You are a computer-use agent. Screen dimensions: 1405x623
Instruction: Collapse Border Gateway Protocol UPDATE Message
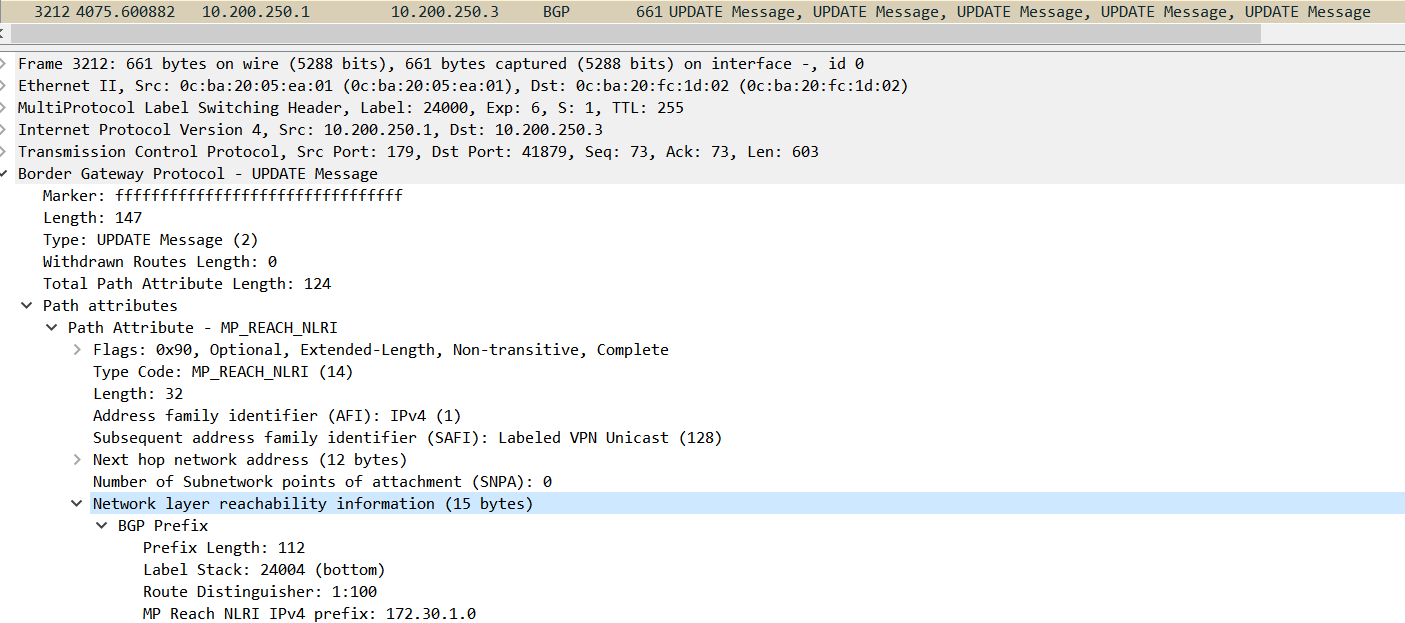(5, 174)
